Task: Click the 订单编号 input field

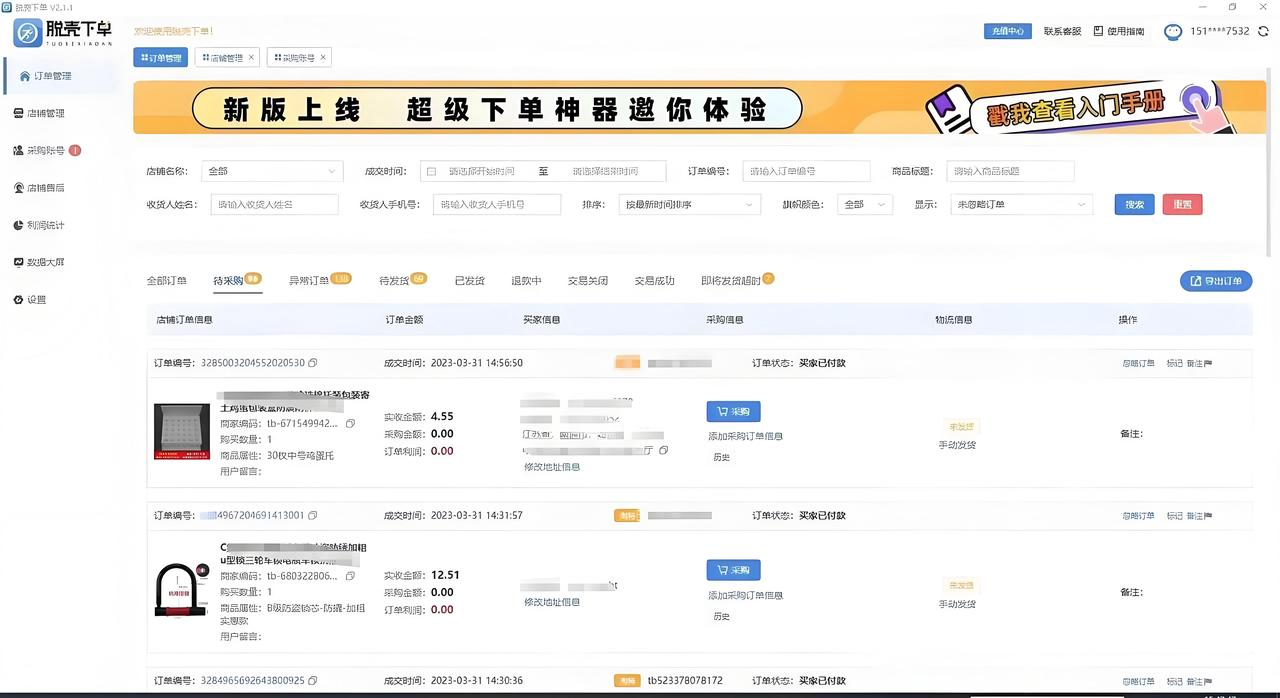Action: pos(806,171)
